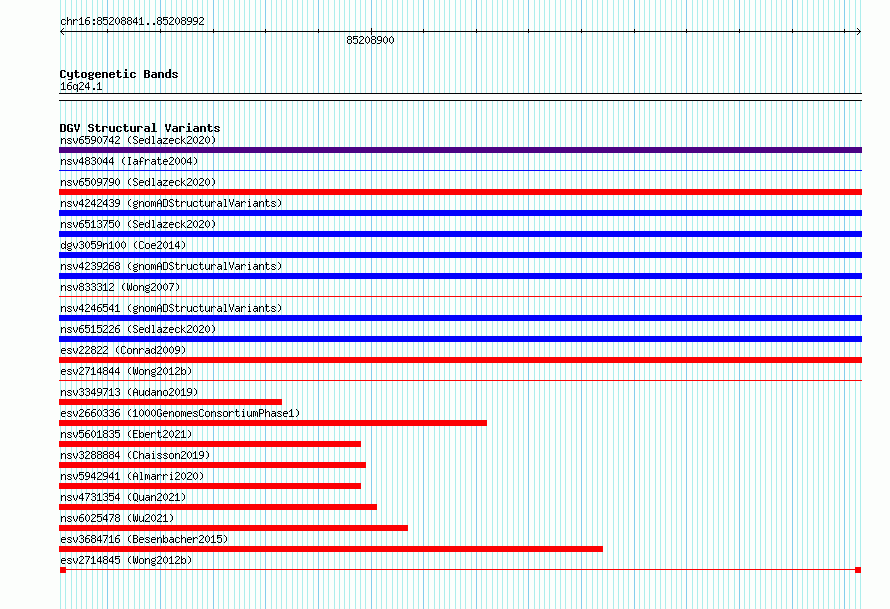Select the blue dgv3059n100 variant bar
Screen dimensions: 890x609
click(460, 255)
